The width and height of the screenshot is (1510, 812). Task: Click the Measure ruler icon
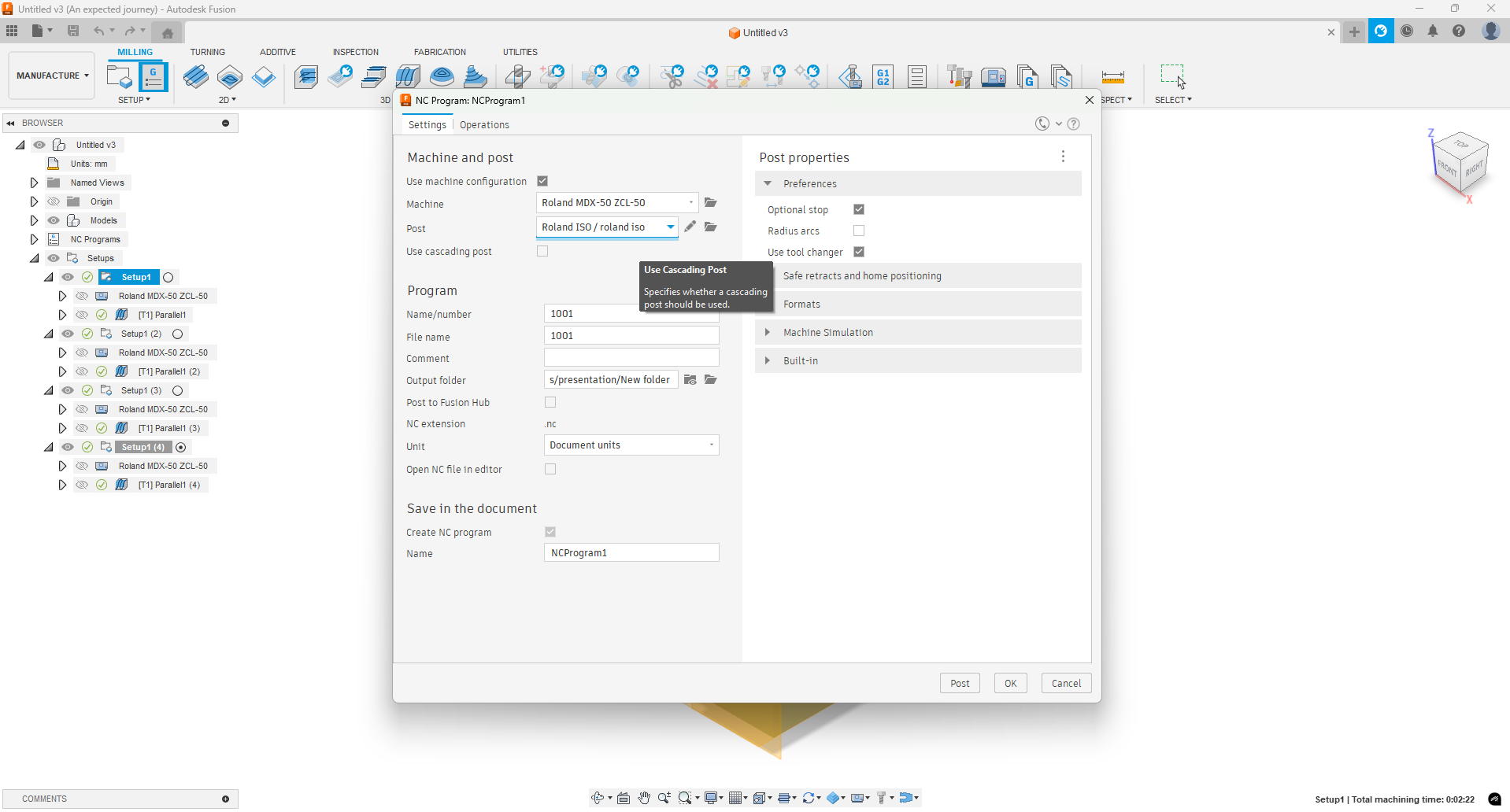tap(1113, 77)
